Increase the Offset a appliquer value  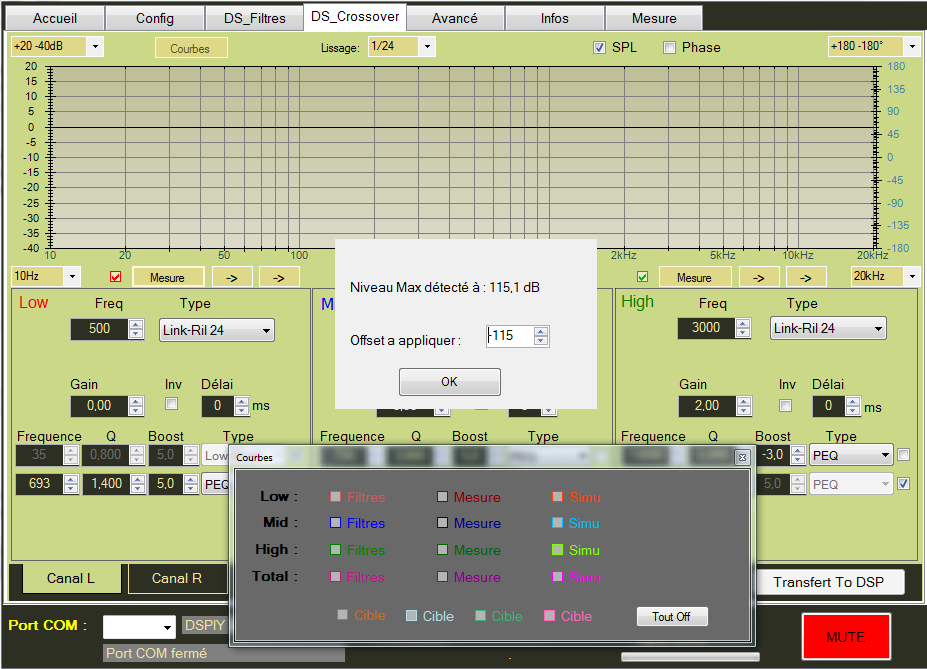541,331
